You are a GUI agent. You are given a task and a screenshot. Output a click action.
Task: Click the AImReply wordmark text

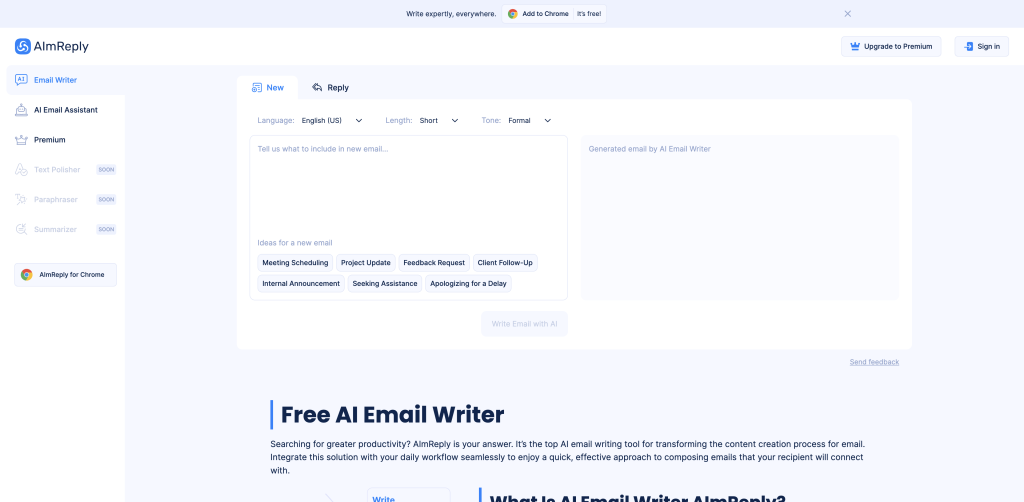pos(61,46)
